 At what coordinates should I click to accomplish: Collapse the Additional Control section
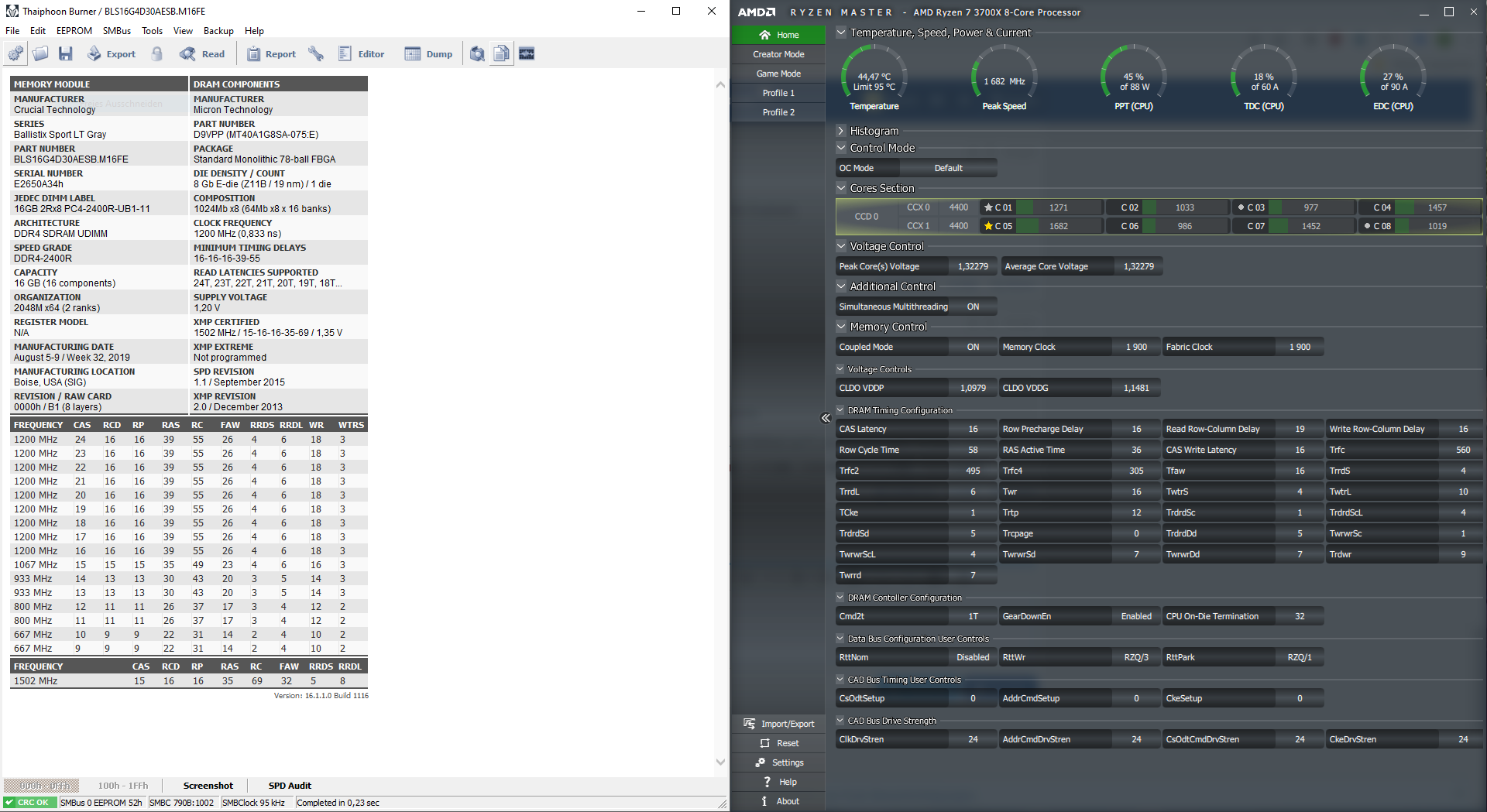[841, 286]
